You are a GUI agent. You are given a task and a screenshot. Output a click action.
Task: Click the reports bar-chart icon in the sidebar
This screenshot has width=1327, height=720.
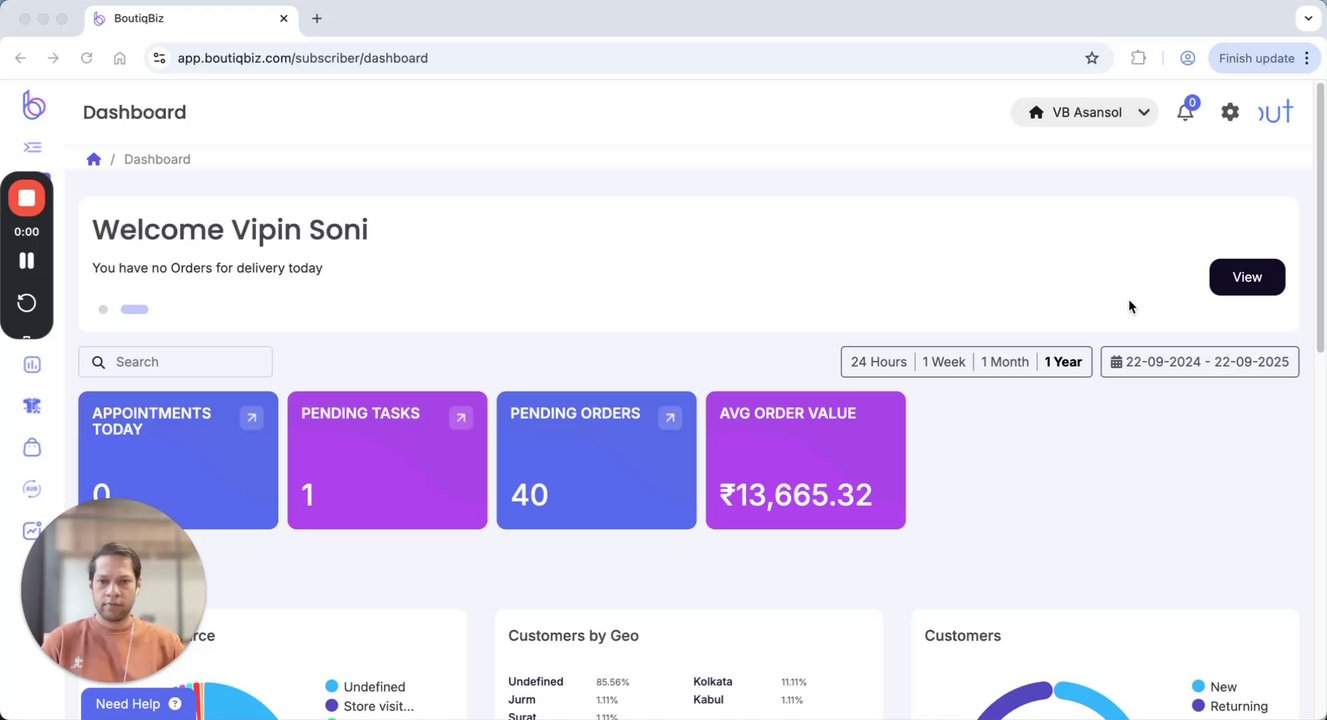32,365
